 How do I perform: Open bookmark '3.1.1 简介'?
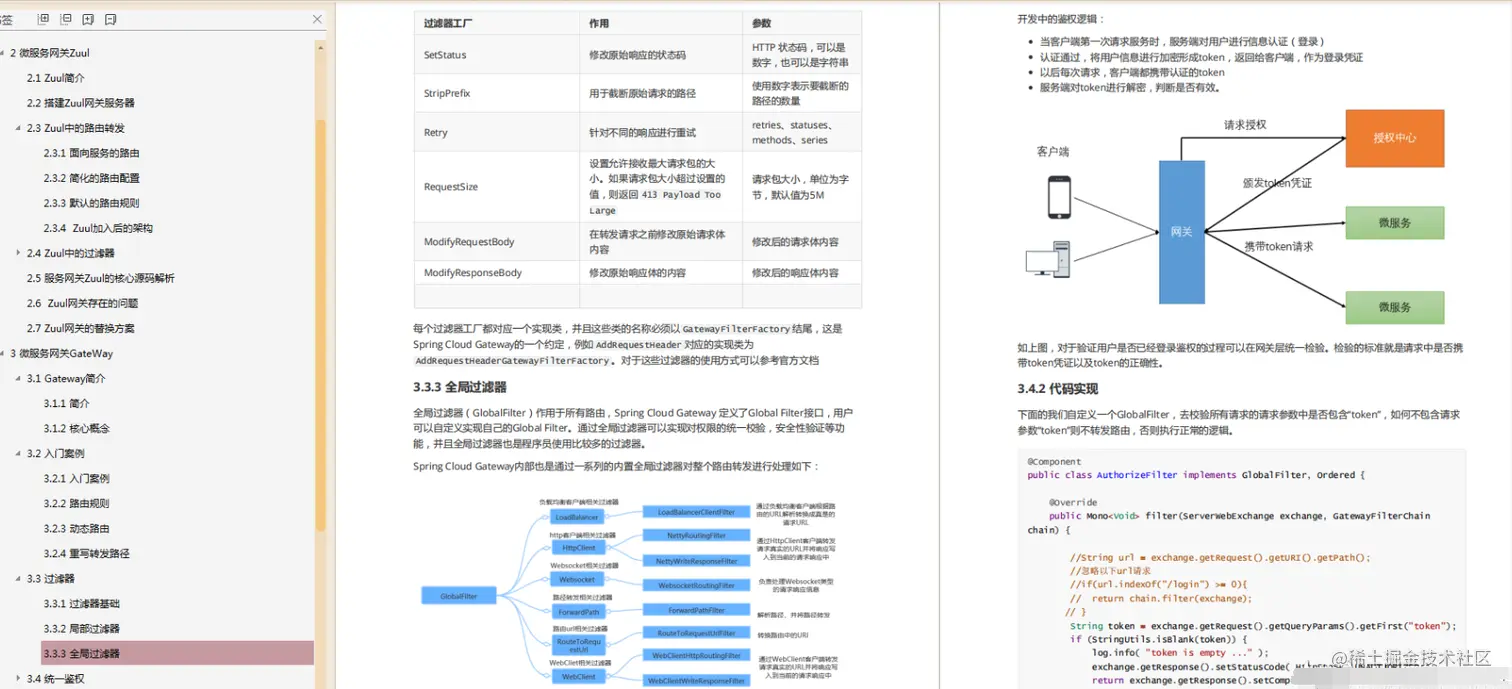click(x=67, y=403)
